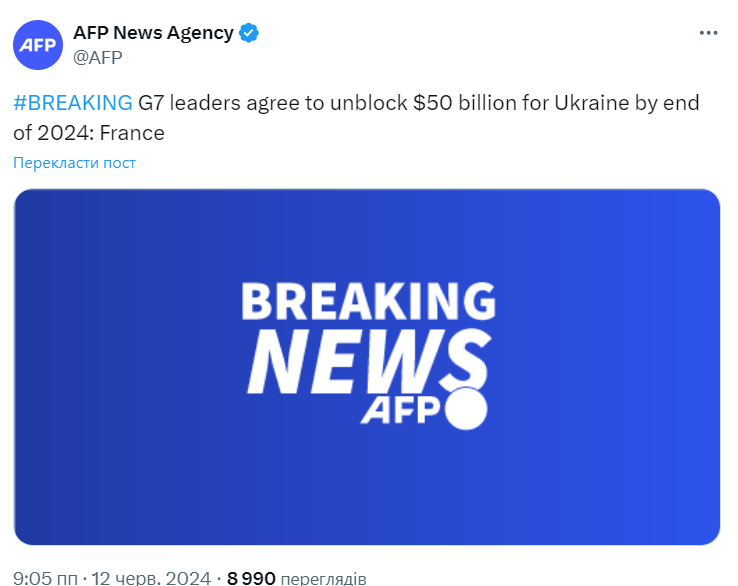Click the AFP logo inside the image
This screenshot has width=738, height=586.
coord(424,409)
